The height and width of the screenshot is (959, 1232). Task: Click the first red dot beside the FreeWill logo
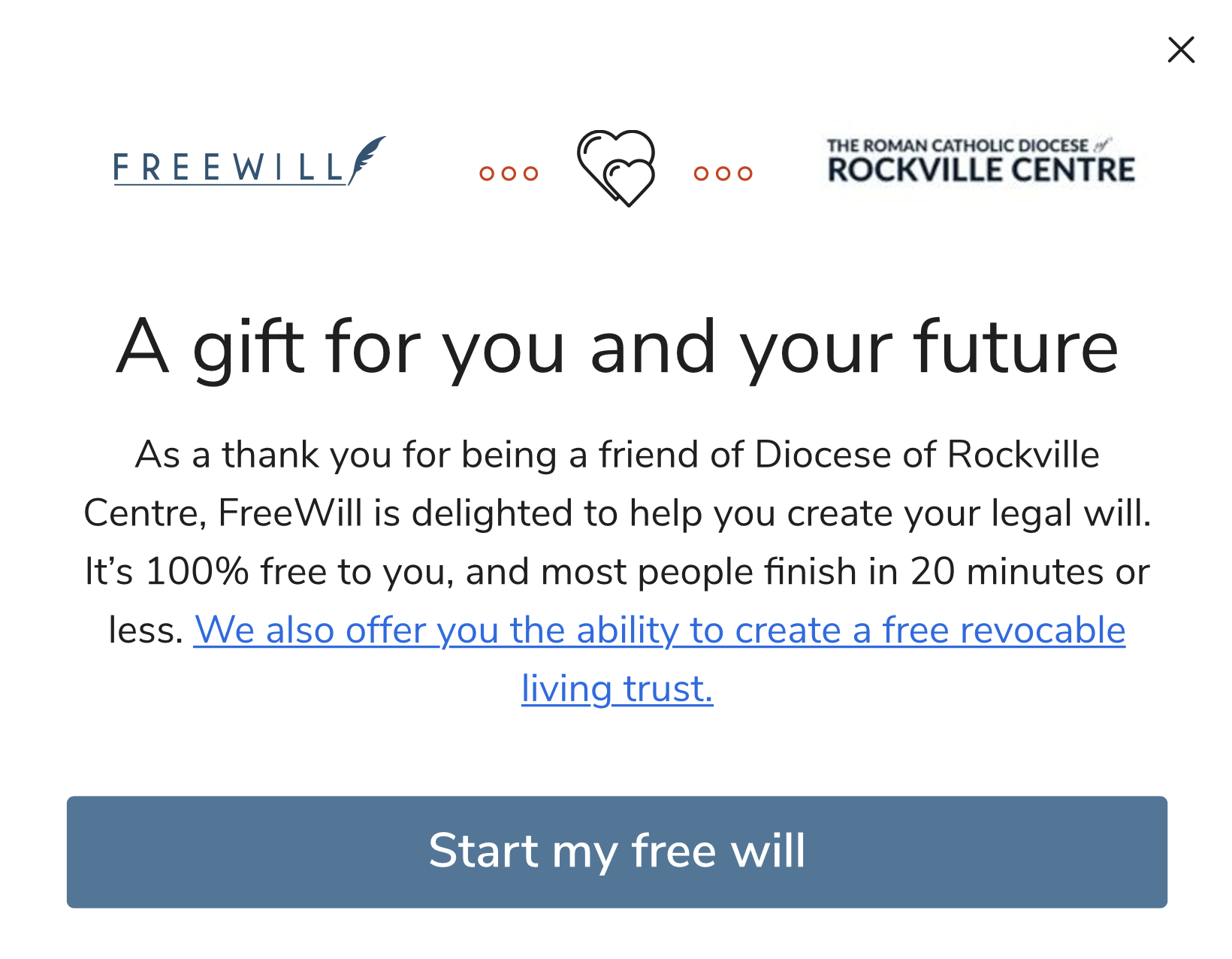tap(487, 174)
